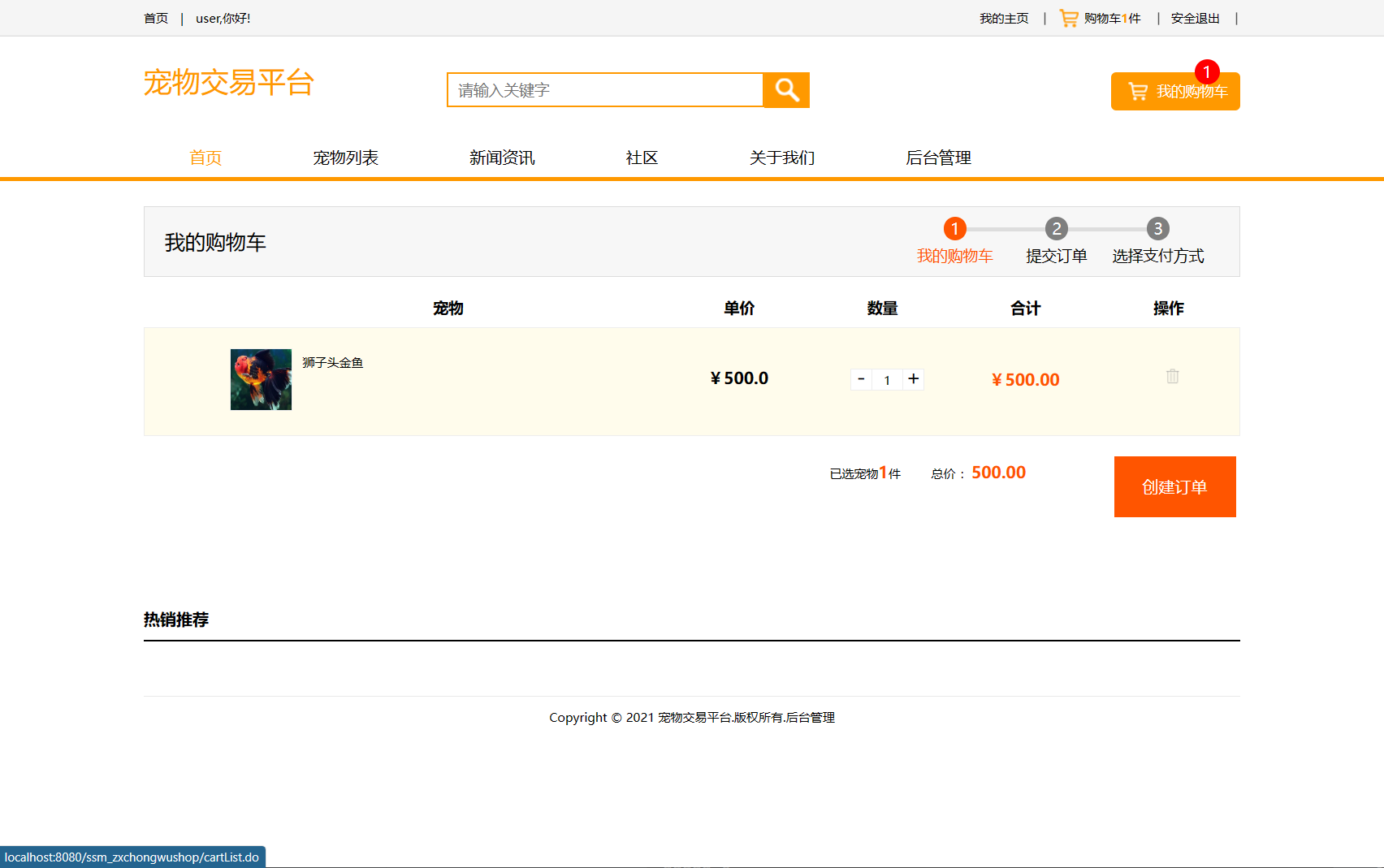This screenshot has height=868, width=1384.
Task: Open 后台管理 in navigation menu
Action: click(938, 158)
